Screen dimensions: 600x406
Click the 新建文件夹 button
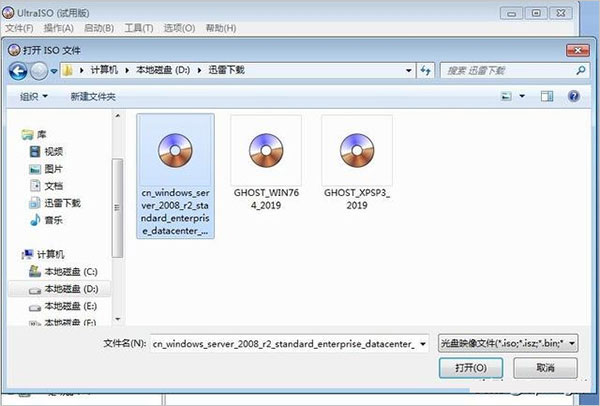[x=93, y=96]
